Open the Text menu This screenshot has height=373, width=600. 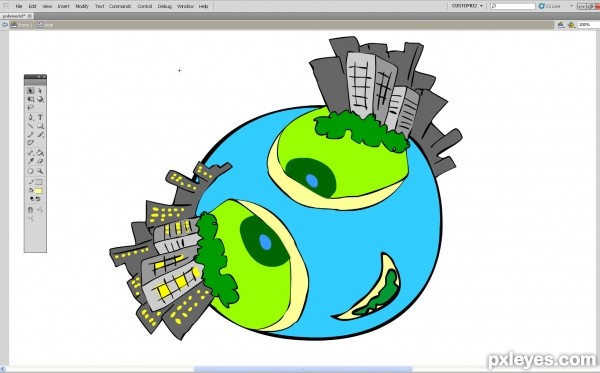[99, 7]
